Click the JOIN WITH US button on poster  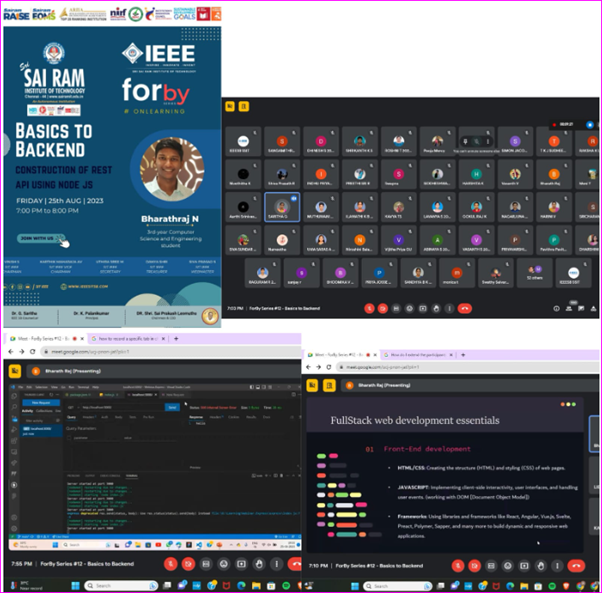[x=40, y=238]
